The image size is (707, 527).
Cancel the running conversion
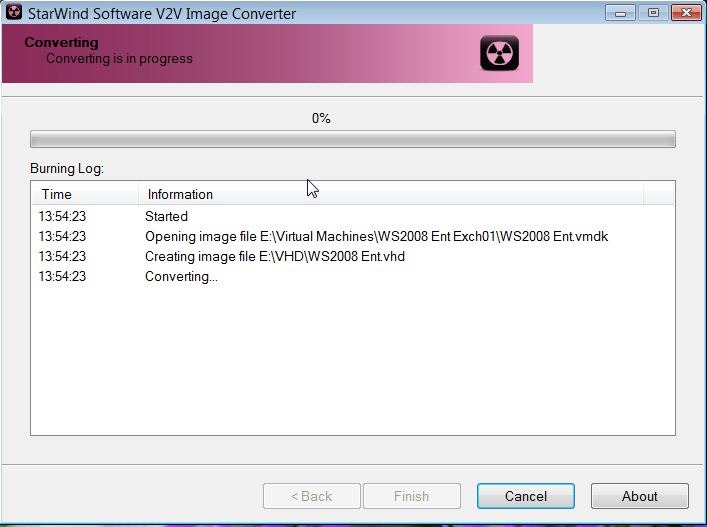pos(526,496)
